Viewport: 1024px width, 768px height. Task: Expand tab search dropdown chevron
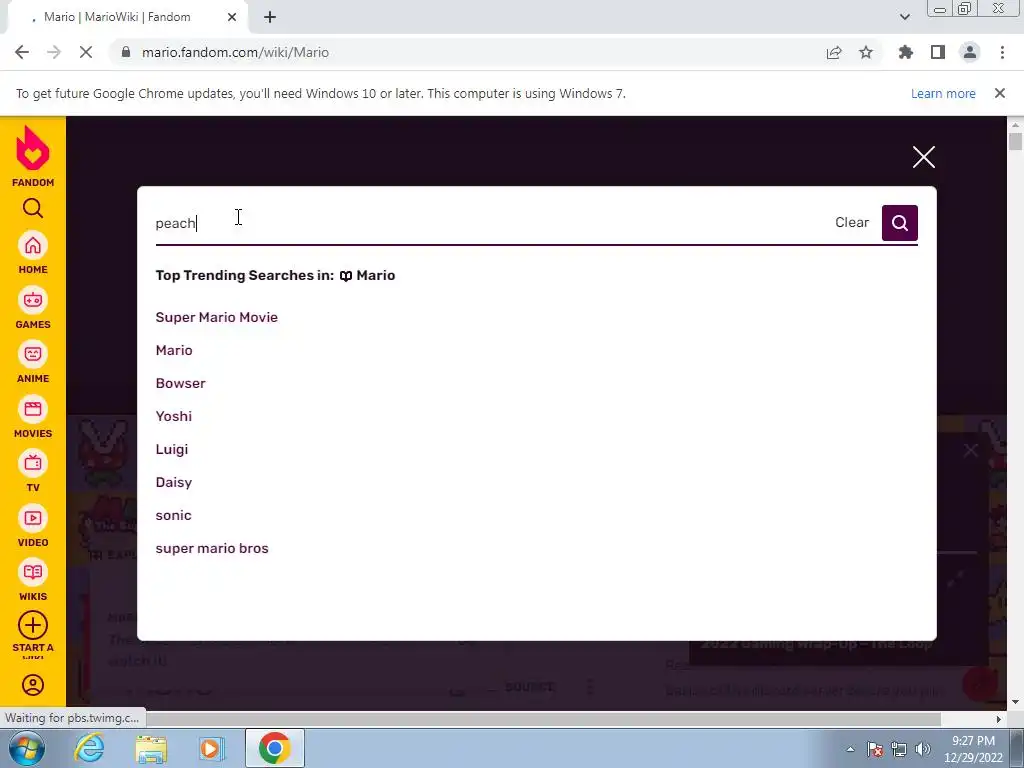pos(904,17)
